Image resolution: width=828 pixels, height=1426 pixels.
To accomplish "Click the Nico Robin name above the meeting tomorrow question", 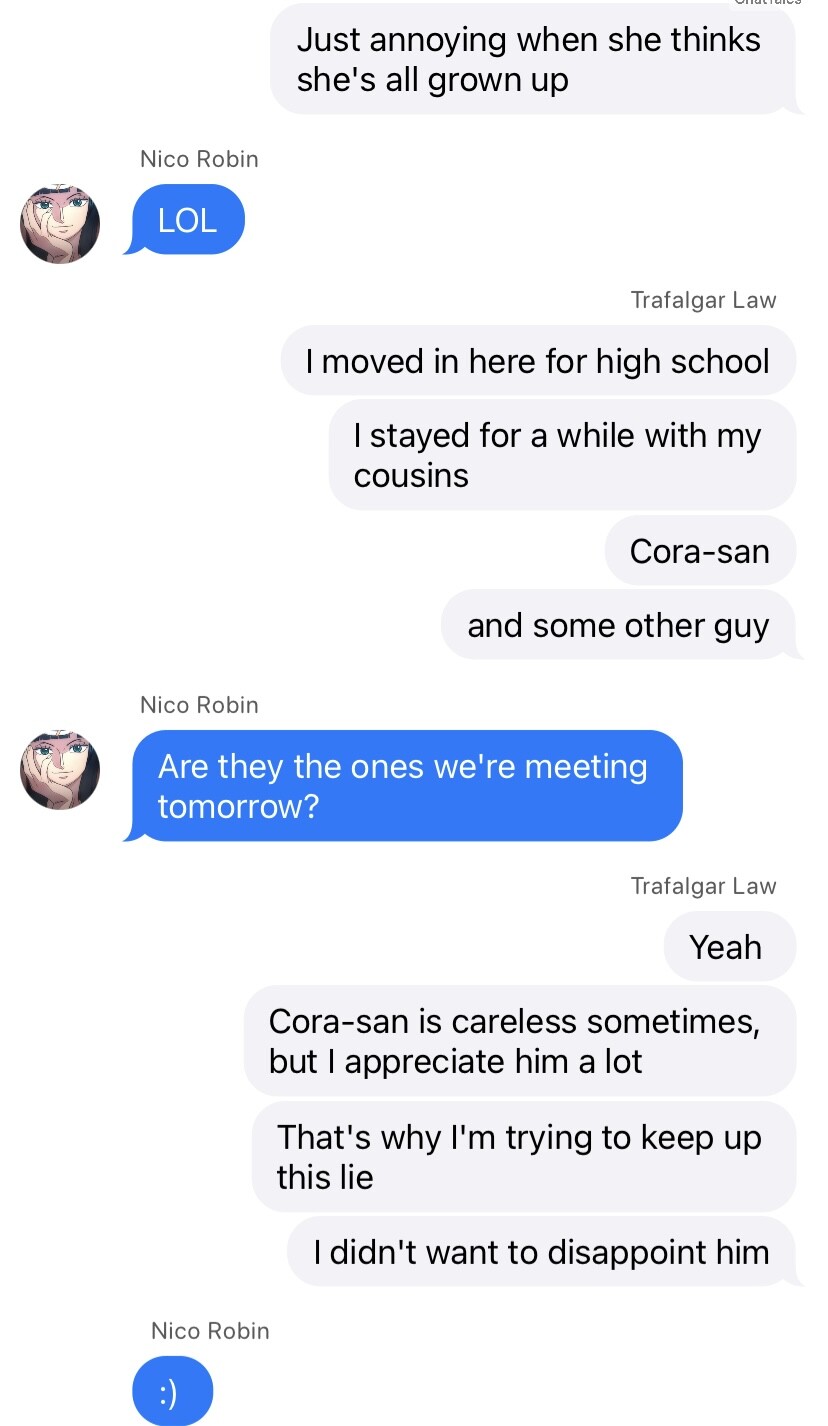I will pos(199,705).
